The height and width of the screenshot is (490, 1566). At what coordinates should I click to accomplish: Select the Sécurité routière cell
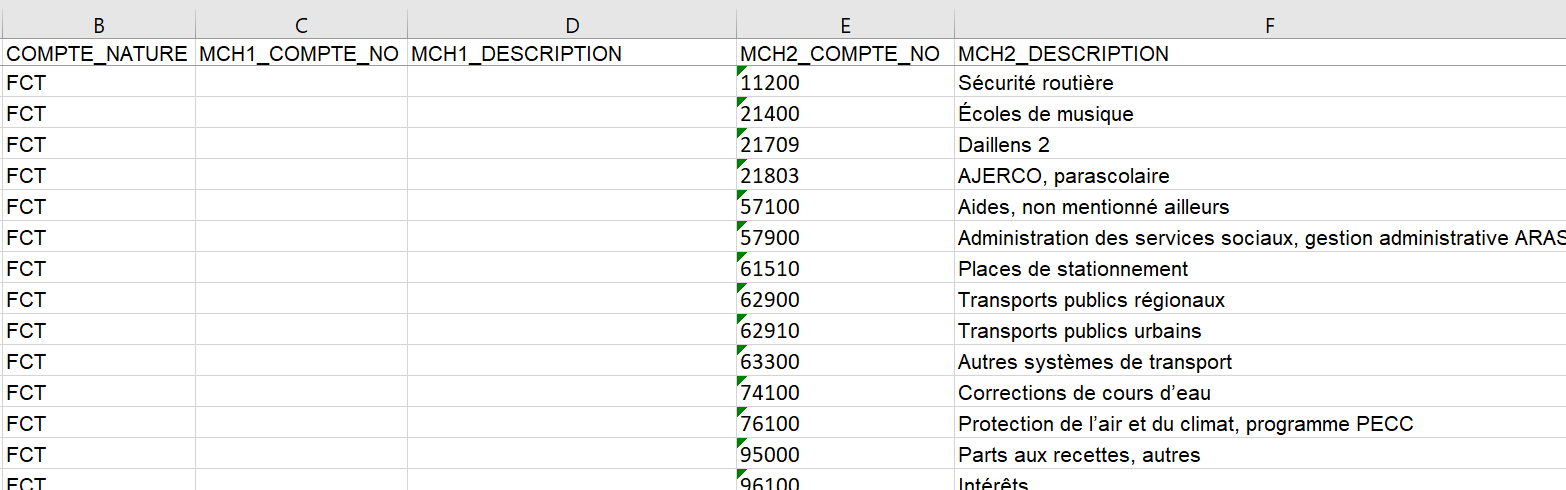coord(1260,83)
